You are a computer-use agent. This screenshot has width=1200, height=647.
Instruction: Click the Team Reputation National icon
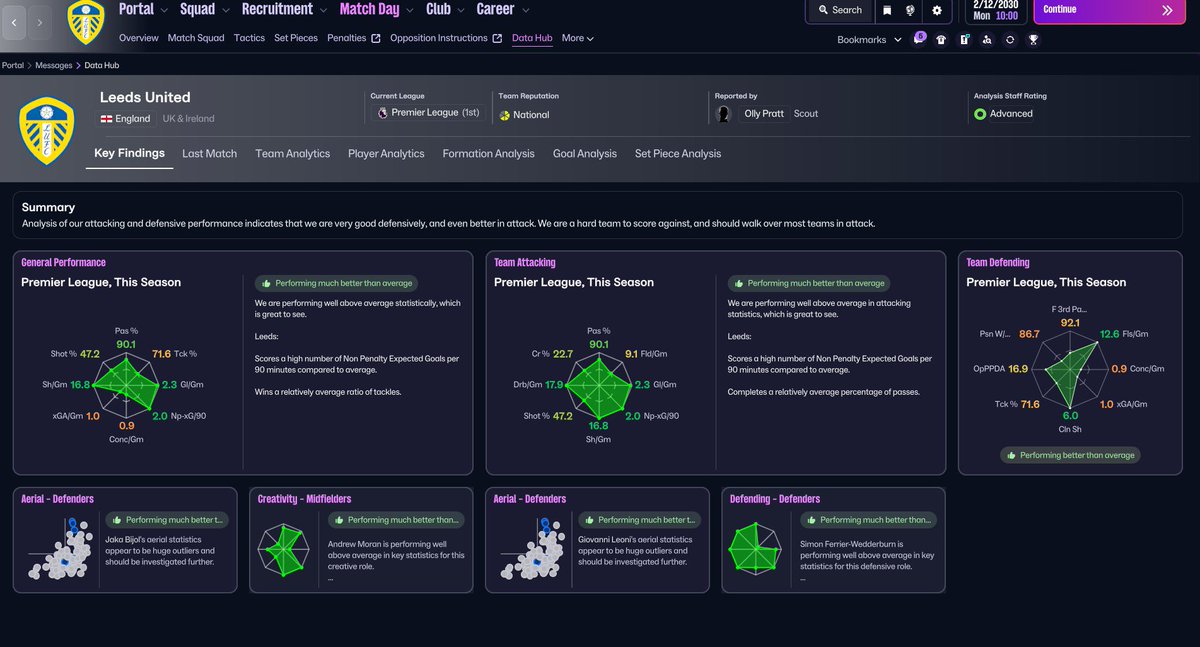pyautogui.click(x=505, y=115)
